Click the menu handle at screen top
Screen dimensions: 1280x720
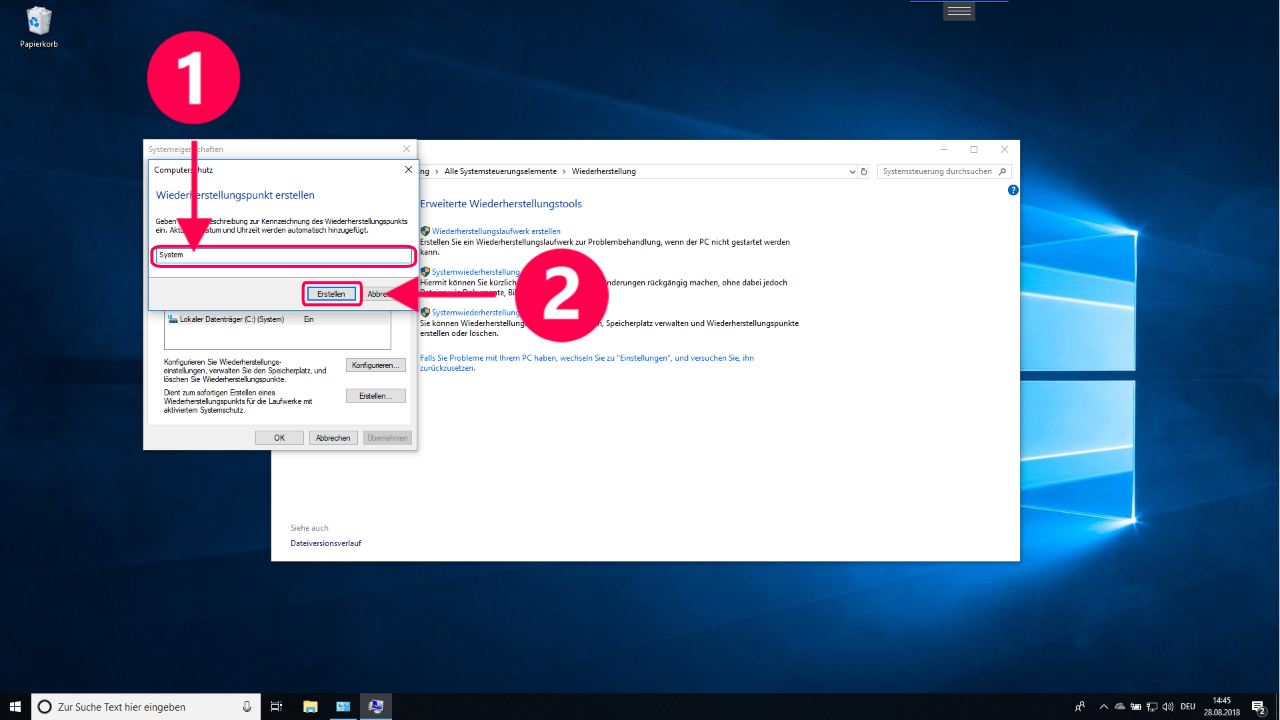959,10
